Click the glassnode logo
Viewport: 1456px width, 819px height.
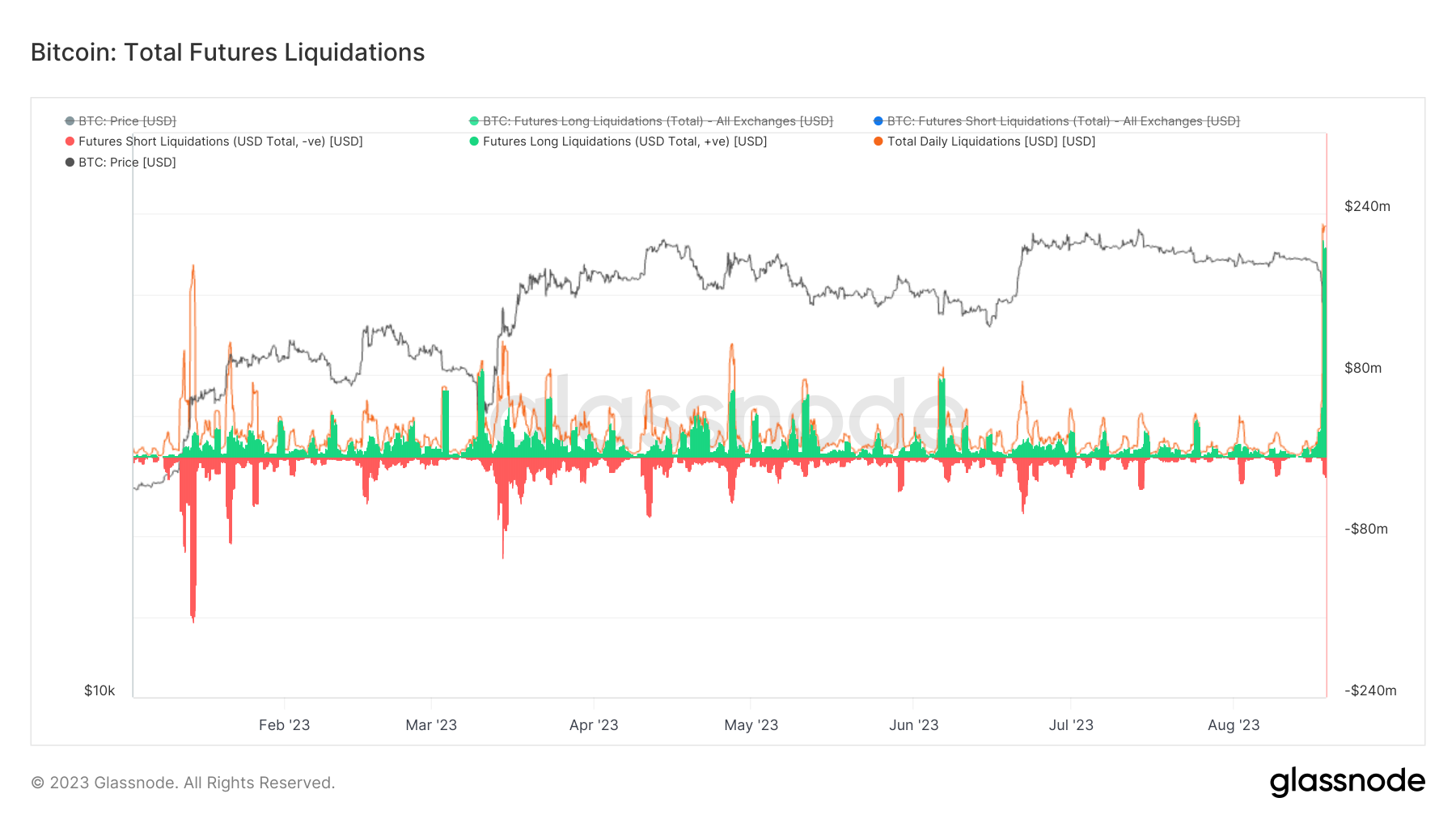tap(1348, 781)
